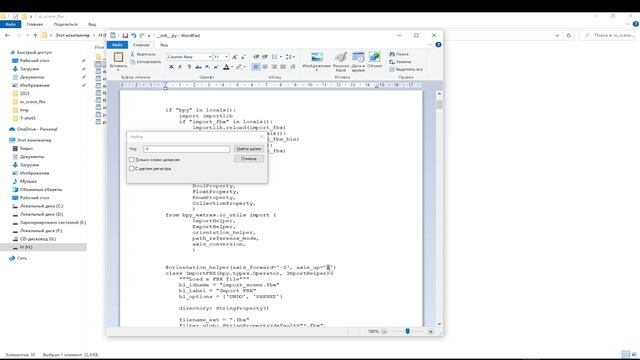Enable whole word only checkbox in Find dialog

[x=131, y=160]
